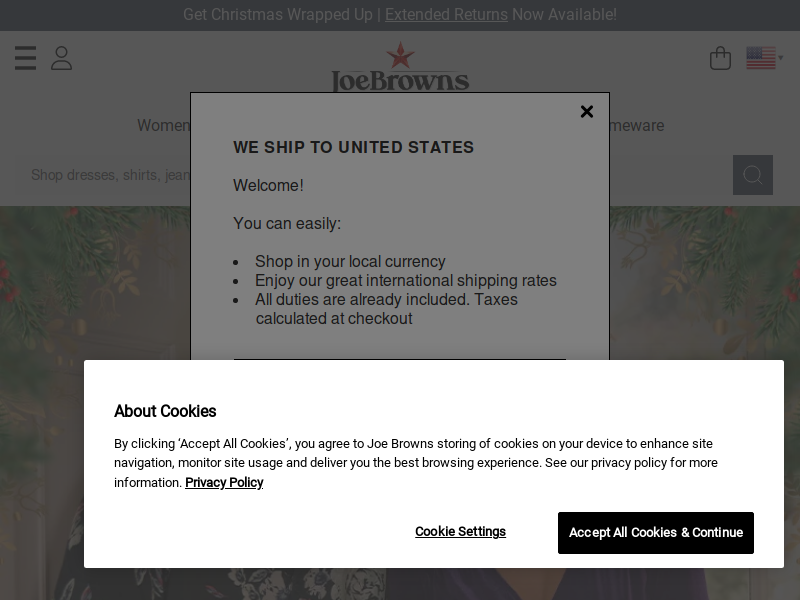Click the About Cookies heading
Viewport: 800px width, 600px height.
pos(165,411)
